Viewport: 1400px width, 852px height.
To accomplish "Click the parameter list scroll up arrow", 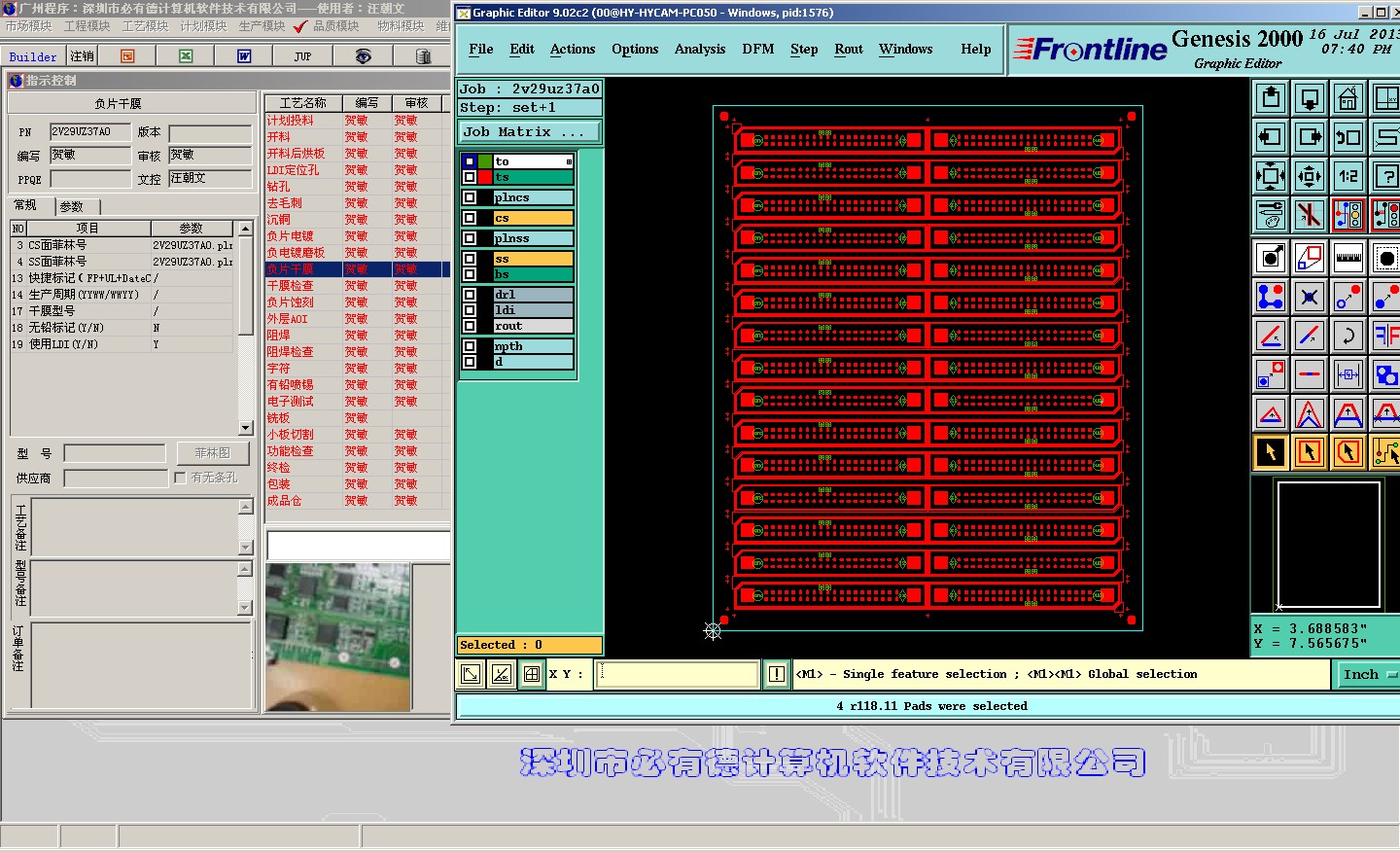I will coord(245,229).
